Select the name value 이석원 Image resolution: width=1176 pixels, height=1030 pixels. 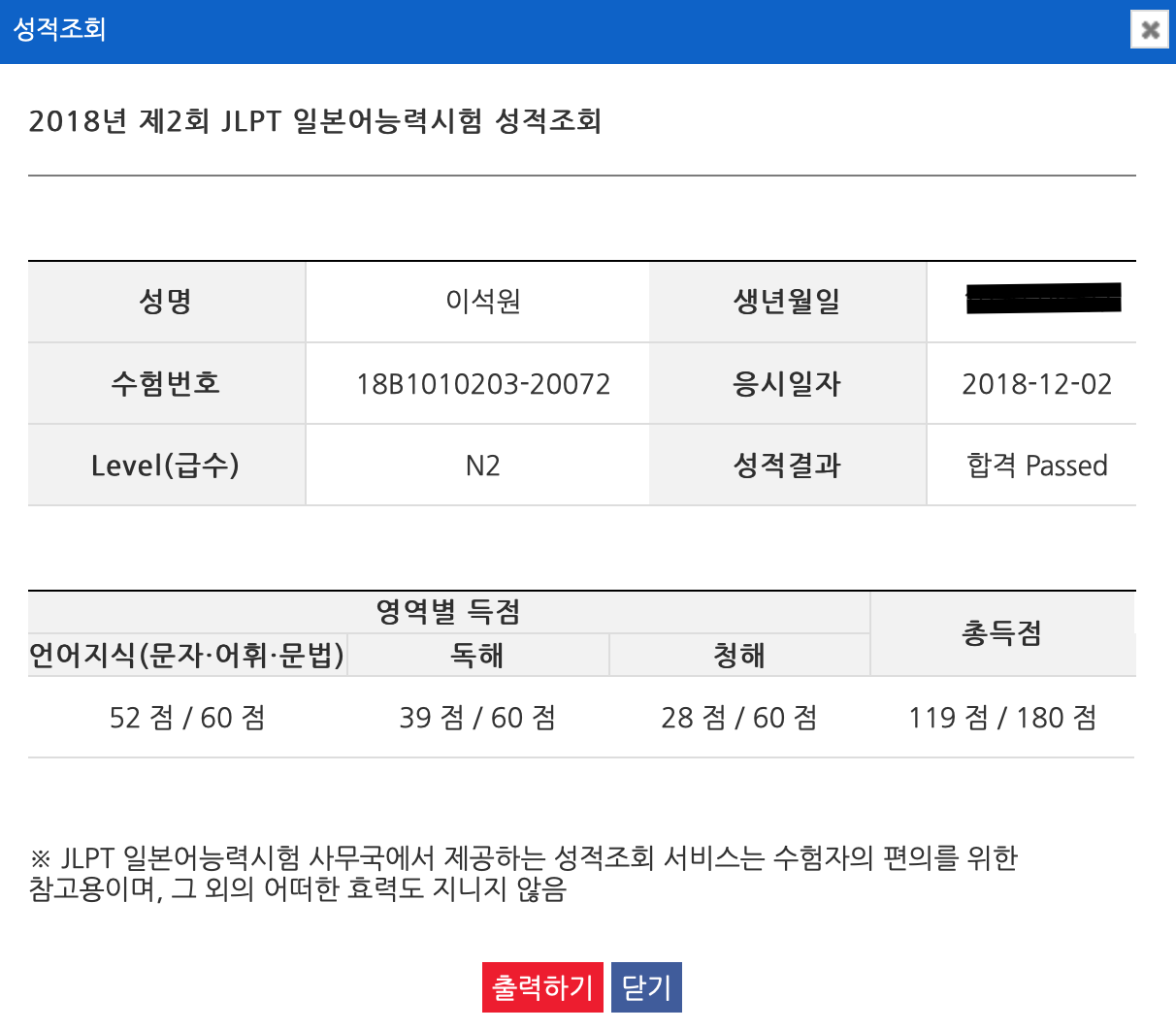[482, 302]
